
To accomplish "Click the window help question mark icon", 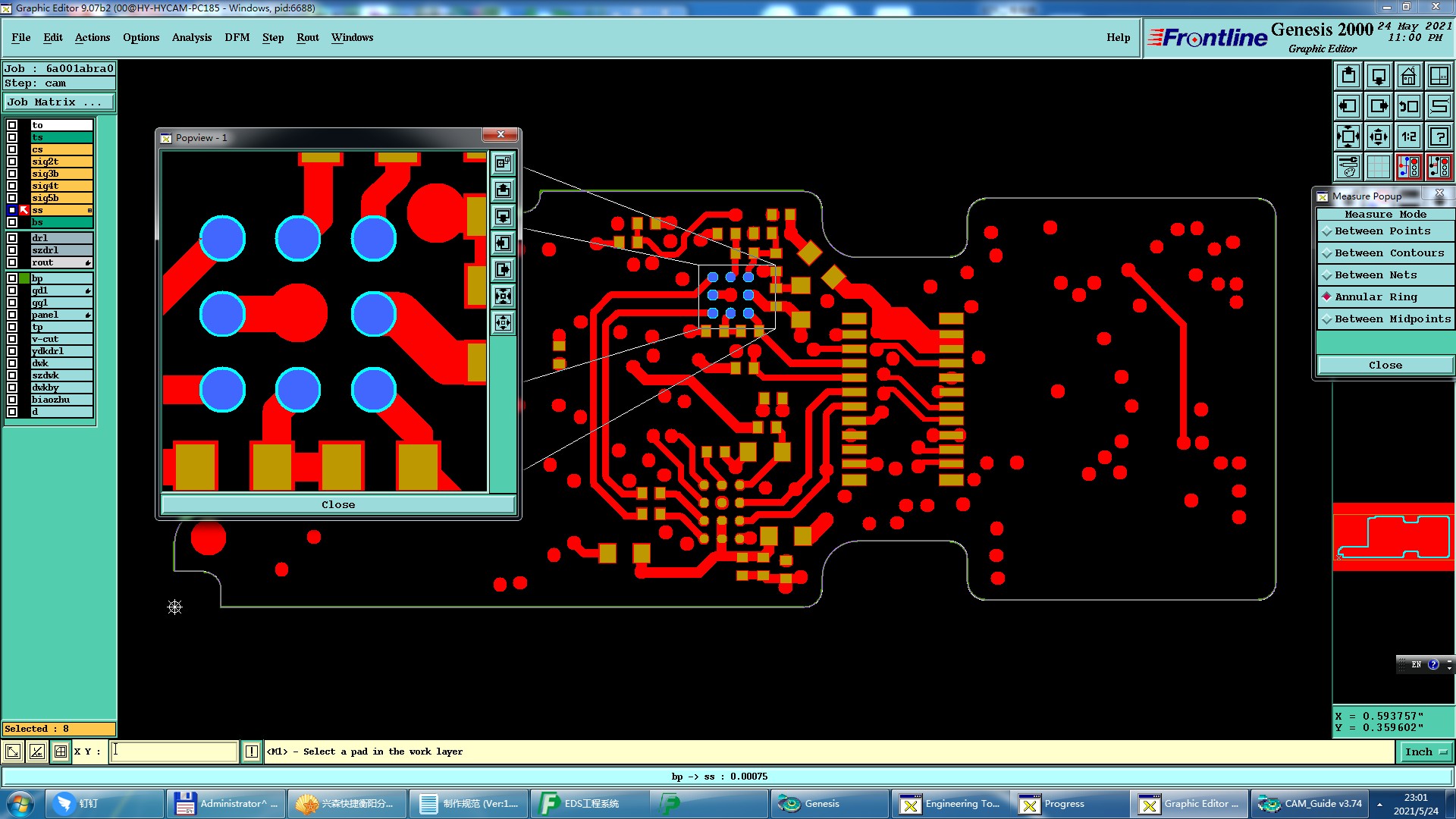I will coord(1439,136).
